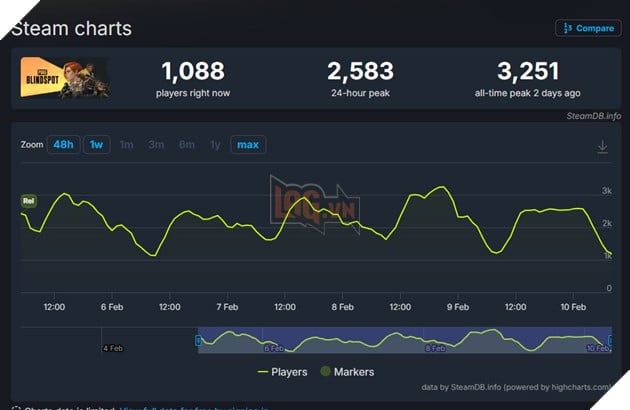
Task: Select the 6m zoom range
Action: click(x=187, y=145)
